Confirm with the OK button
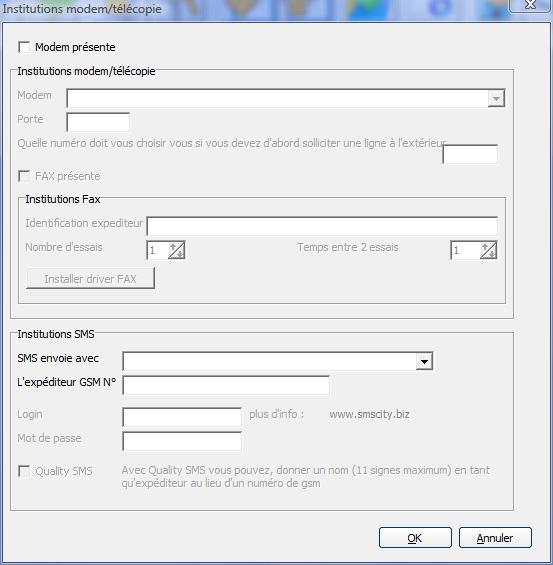This screenshot has width=553, height=565. 415,538
